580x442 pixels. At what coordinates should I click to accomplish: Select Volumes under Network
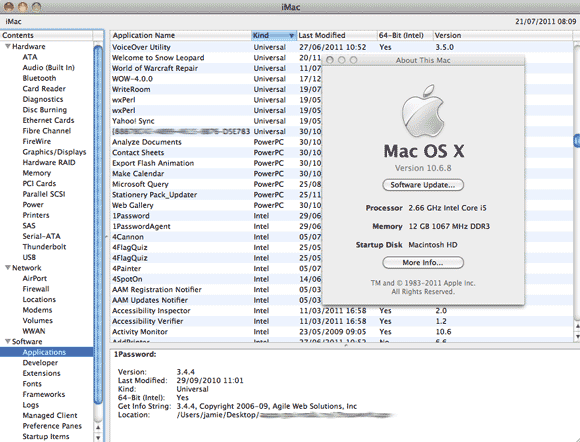tap(37, 320)
